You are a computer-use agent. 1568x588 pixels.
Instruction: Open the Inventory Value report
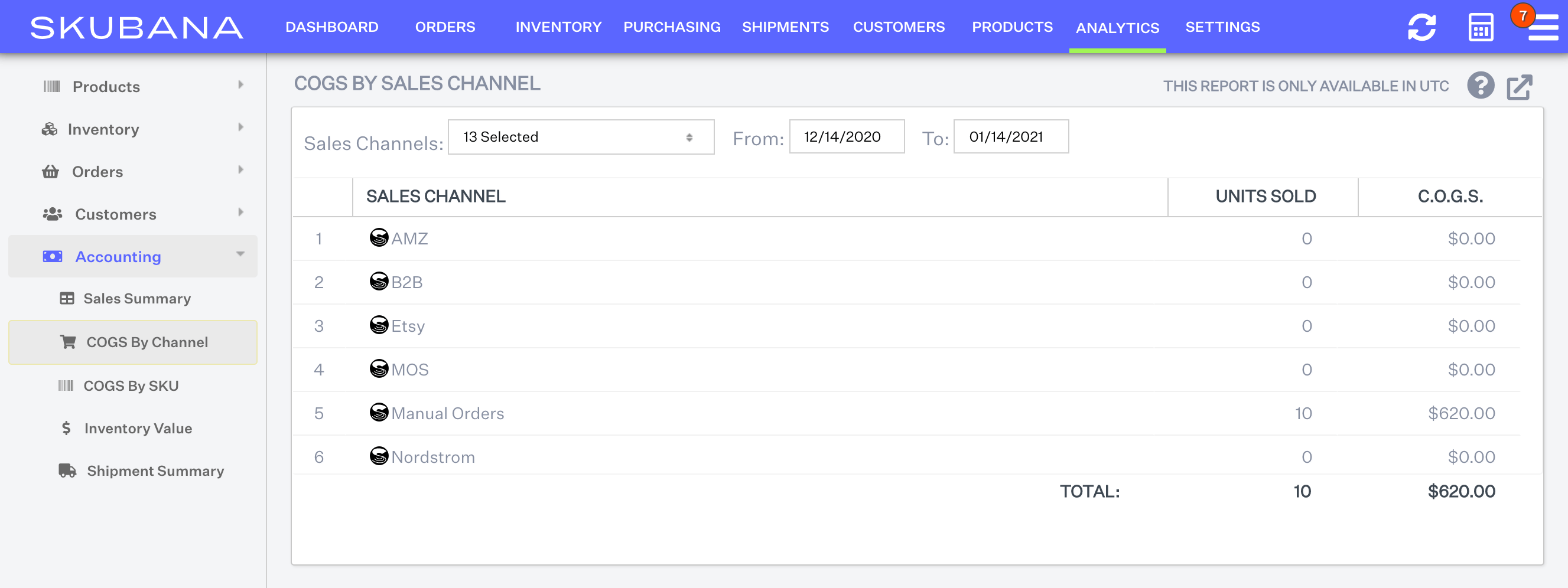[138, 428]
